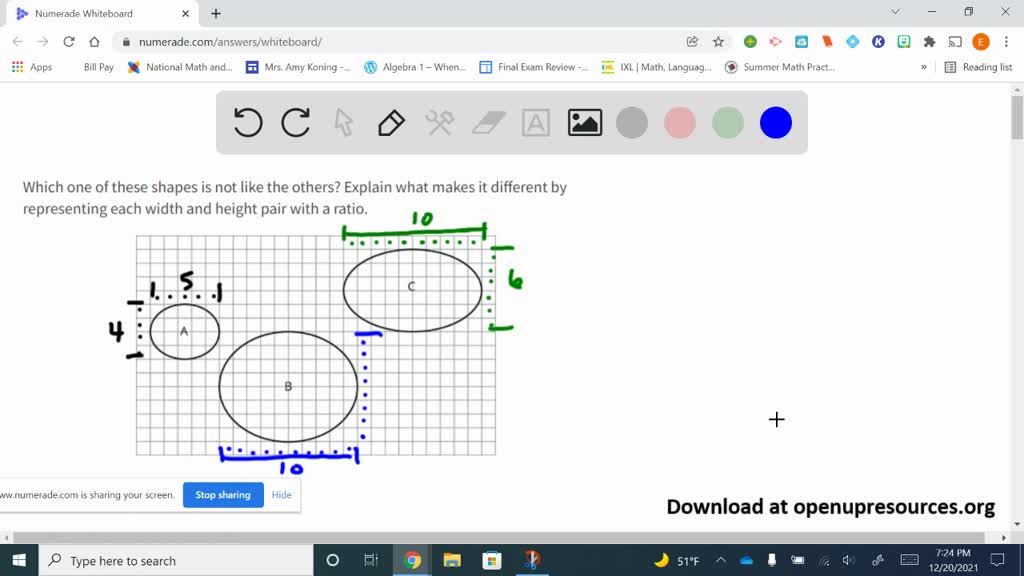This screenshot has height=576, width=1024.
Task: Click the undo arrow on the whiteboard toolbar
Action: pos(247,122)
